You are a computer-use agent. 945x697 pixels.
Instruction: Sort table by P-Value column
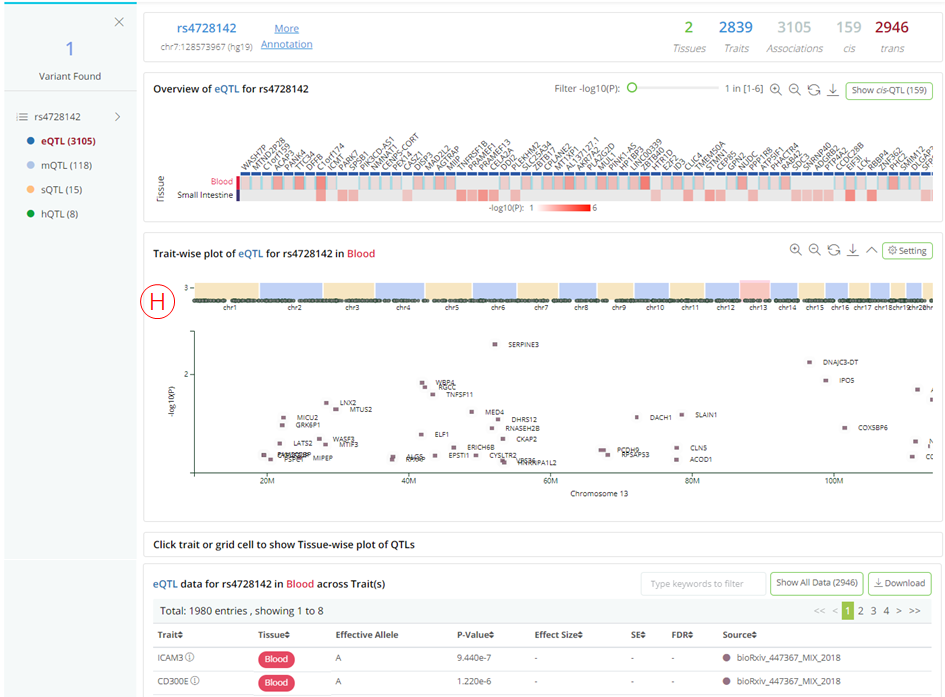point(476,635)
